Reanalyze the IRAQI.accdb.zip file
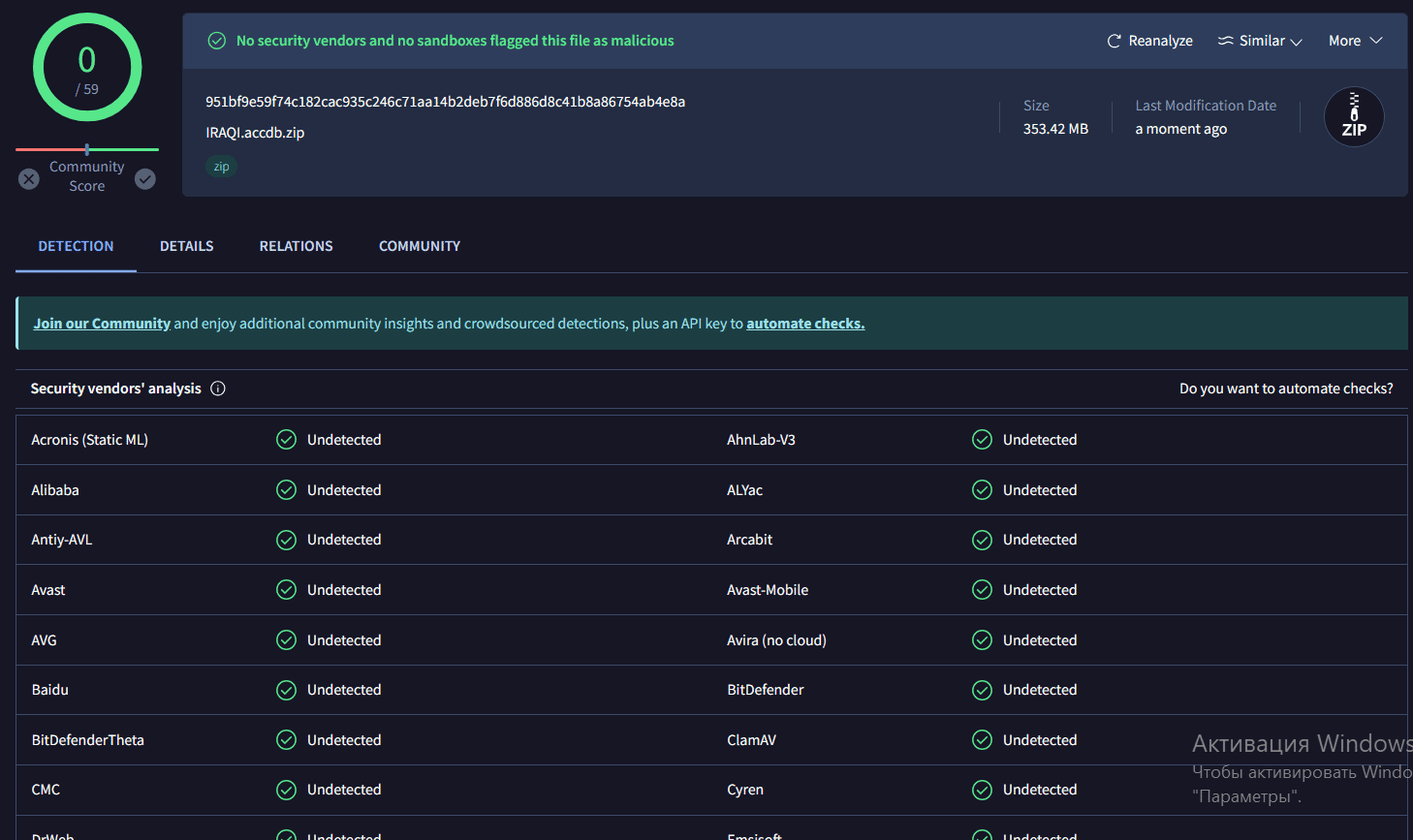This screenshot has width=1413, height=840. pos(1149,40)
